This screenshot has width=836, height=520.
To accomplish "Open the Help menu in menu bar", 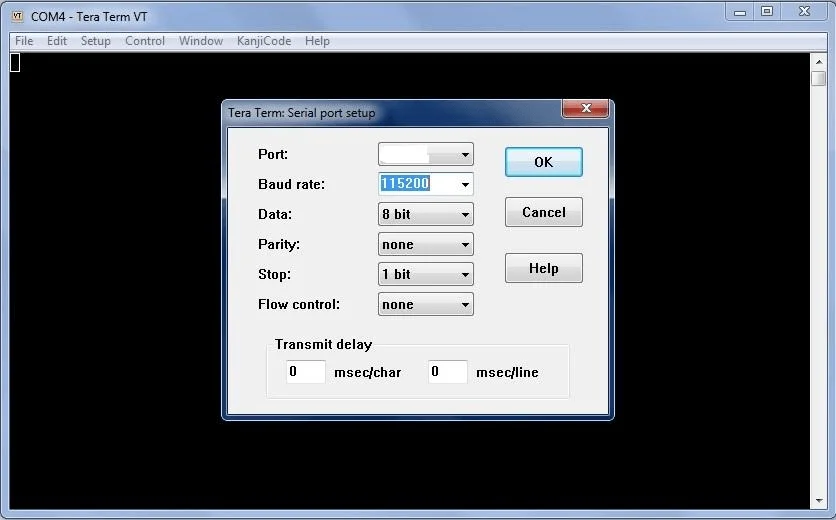I will 317,41.
